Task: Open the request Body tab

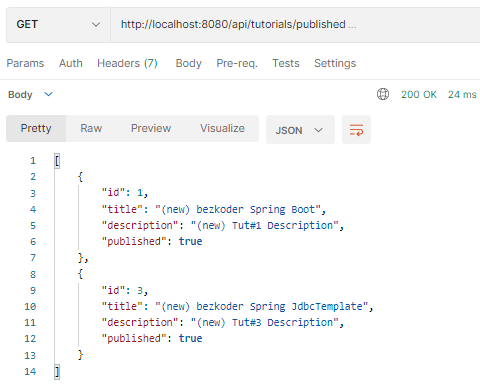Action: click(189, 63)
